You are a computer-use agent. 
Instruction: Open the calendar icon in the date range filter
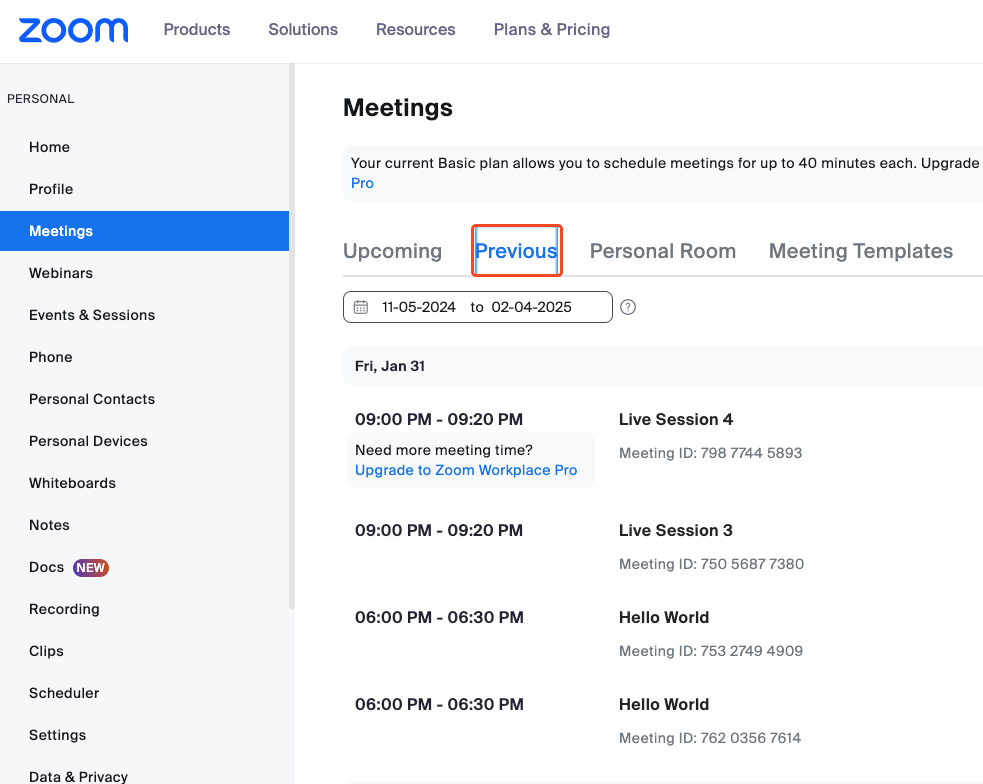tap(361, 307)
